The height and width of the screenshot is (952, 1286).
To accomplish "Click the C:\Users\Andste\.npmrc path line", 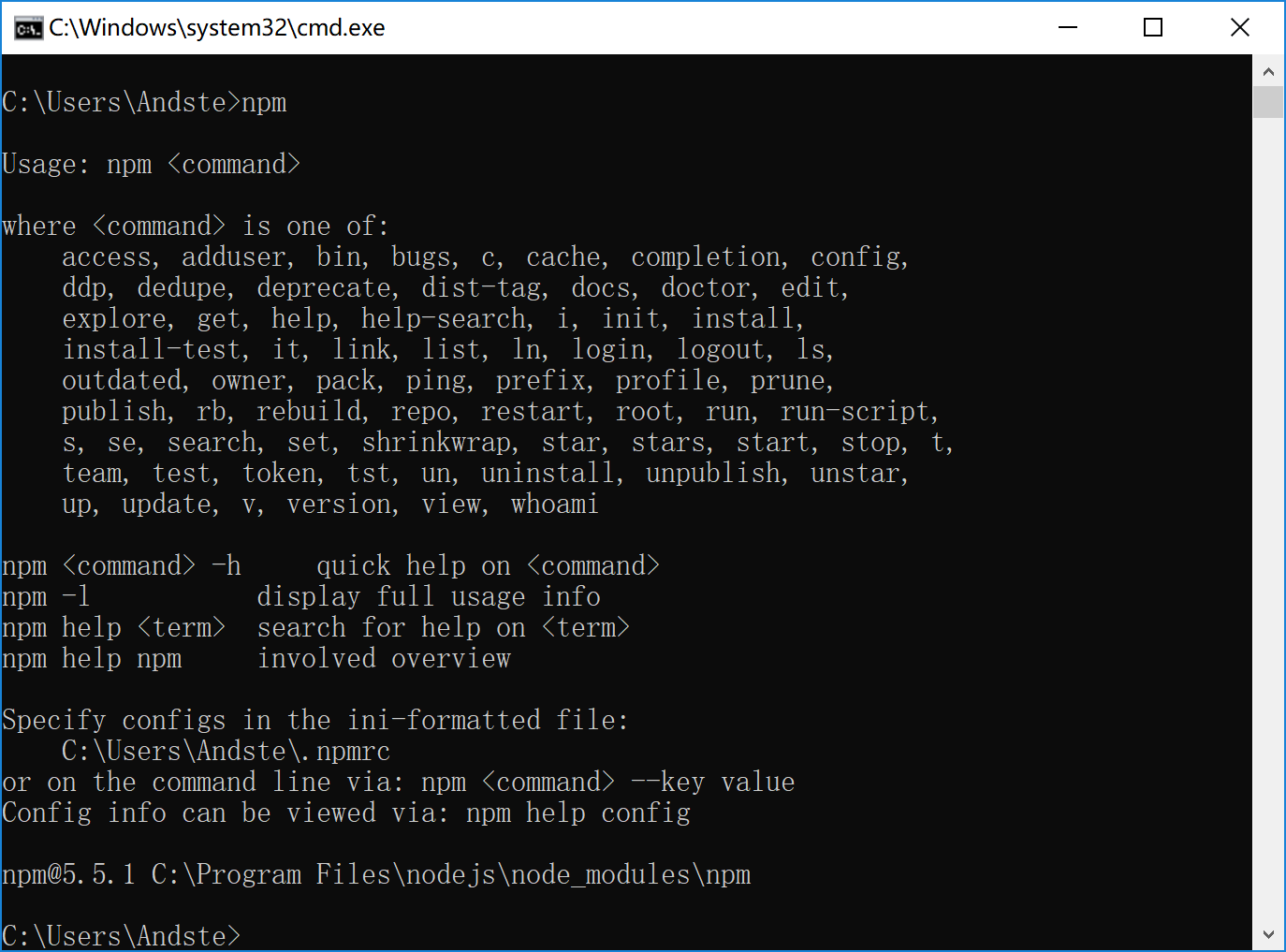I will pos(226,752).
